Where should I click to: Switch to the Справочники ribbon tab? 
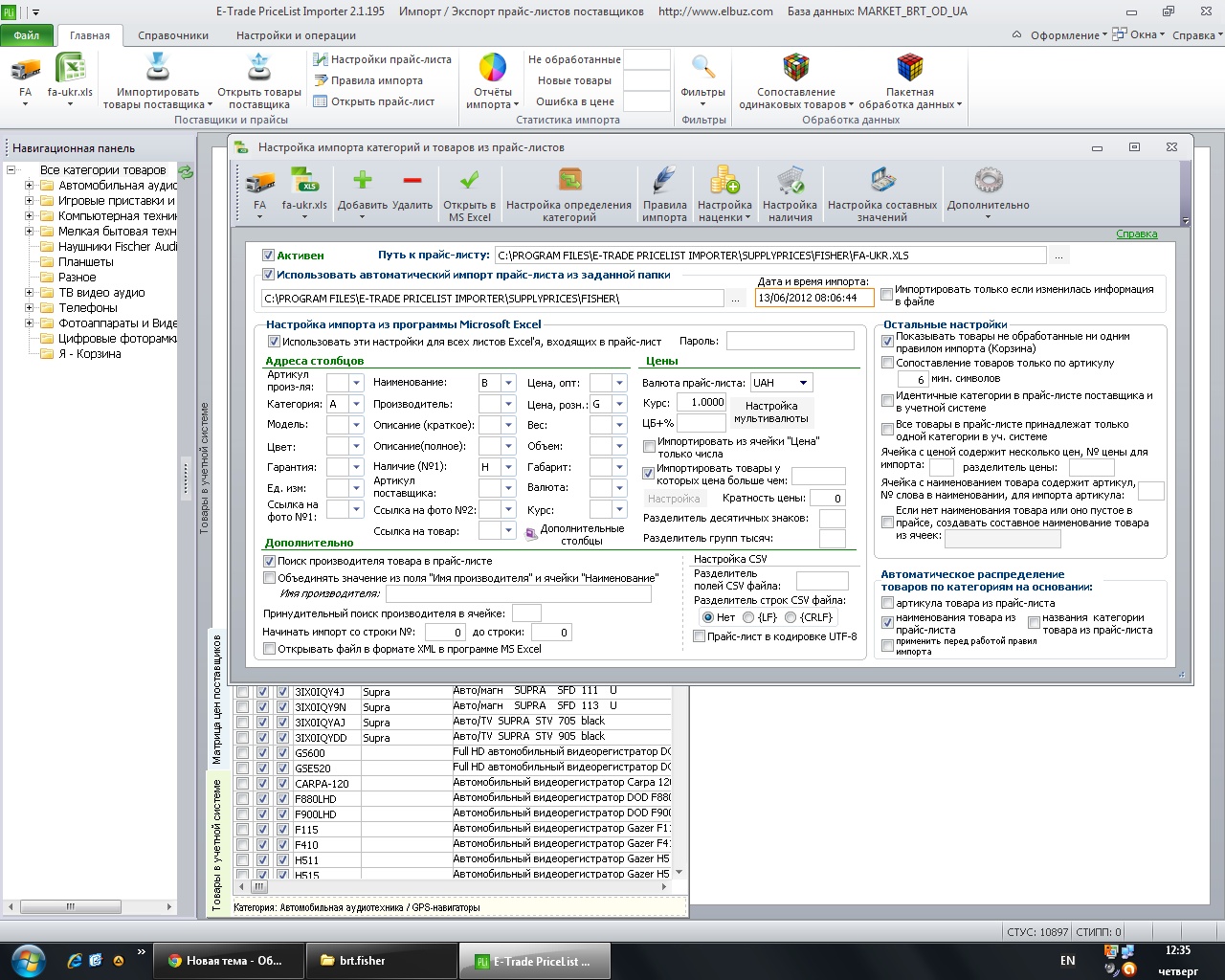tap(173, 35)
